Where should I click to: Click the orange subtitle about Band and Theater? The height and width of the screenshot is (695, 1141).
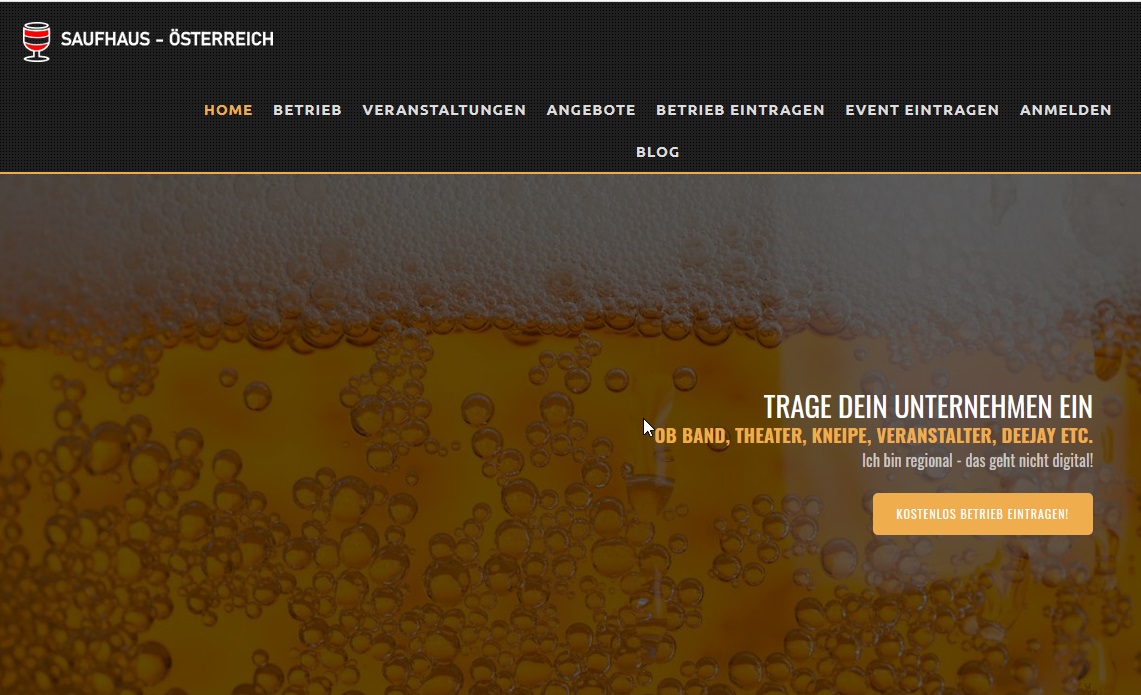(875, 436)
